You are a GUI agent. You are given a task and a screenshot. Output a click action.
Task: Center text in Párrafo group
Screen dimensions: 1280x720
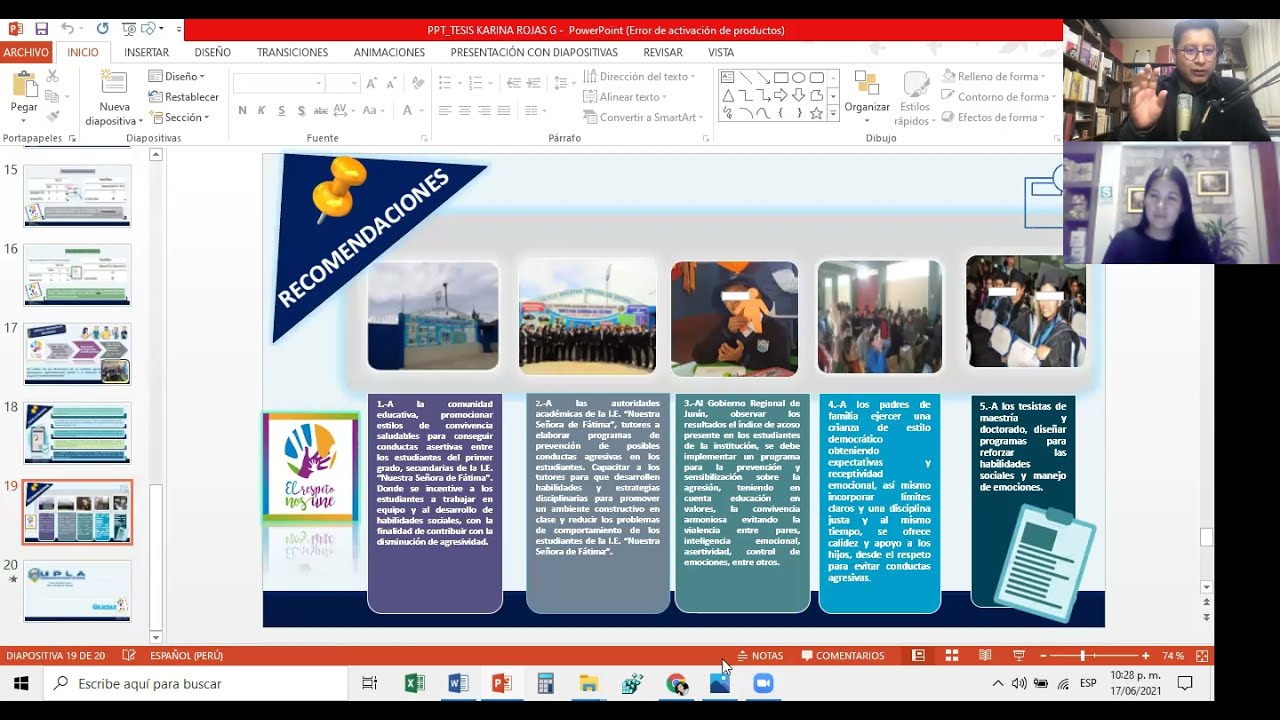pos(465,110)
